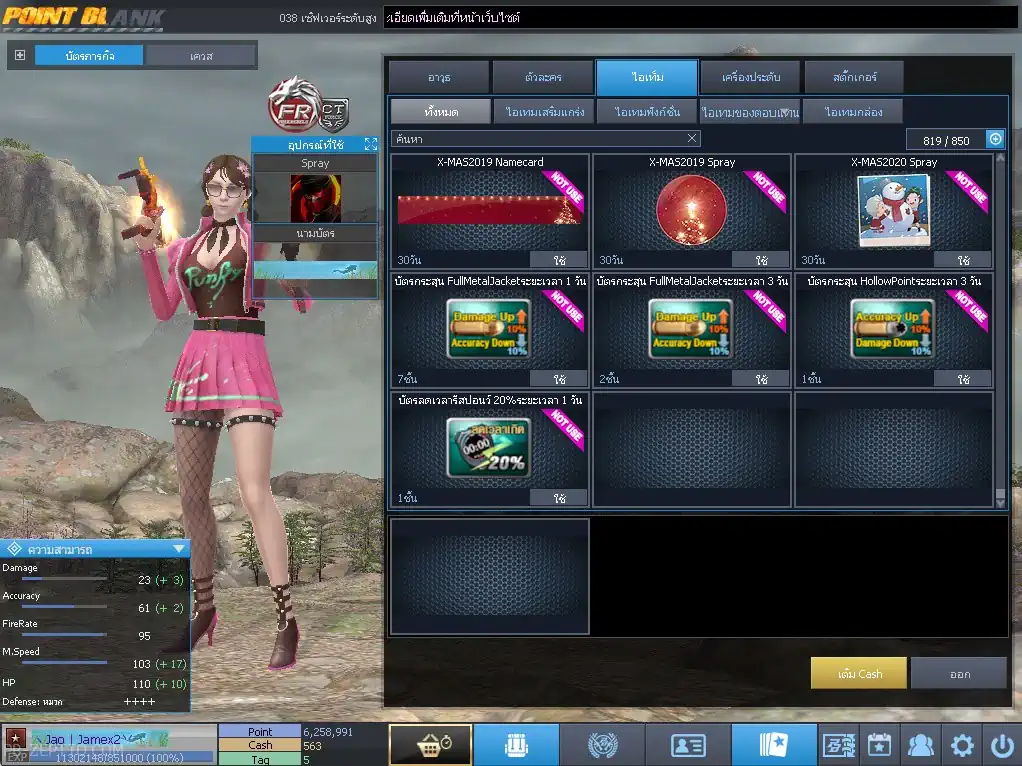Image resolution: width=1022 pixels, height=766 pixels.
Task: Switch to the ตัวละคร character tab
Action: pos(543,77)
